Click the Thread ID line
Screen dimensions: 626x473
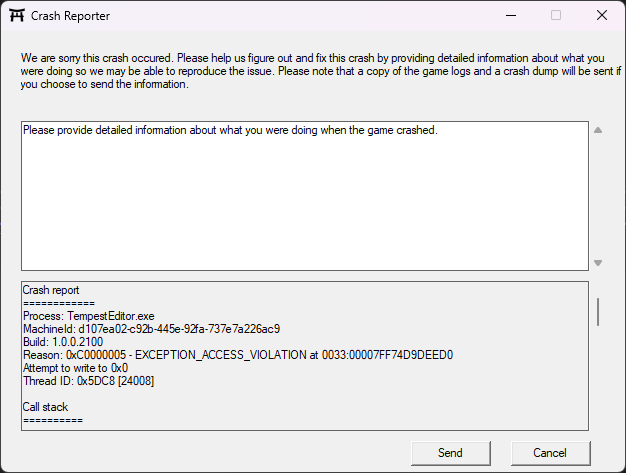(88, 380)
